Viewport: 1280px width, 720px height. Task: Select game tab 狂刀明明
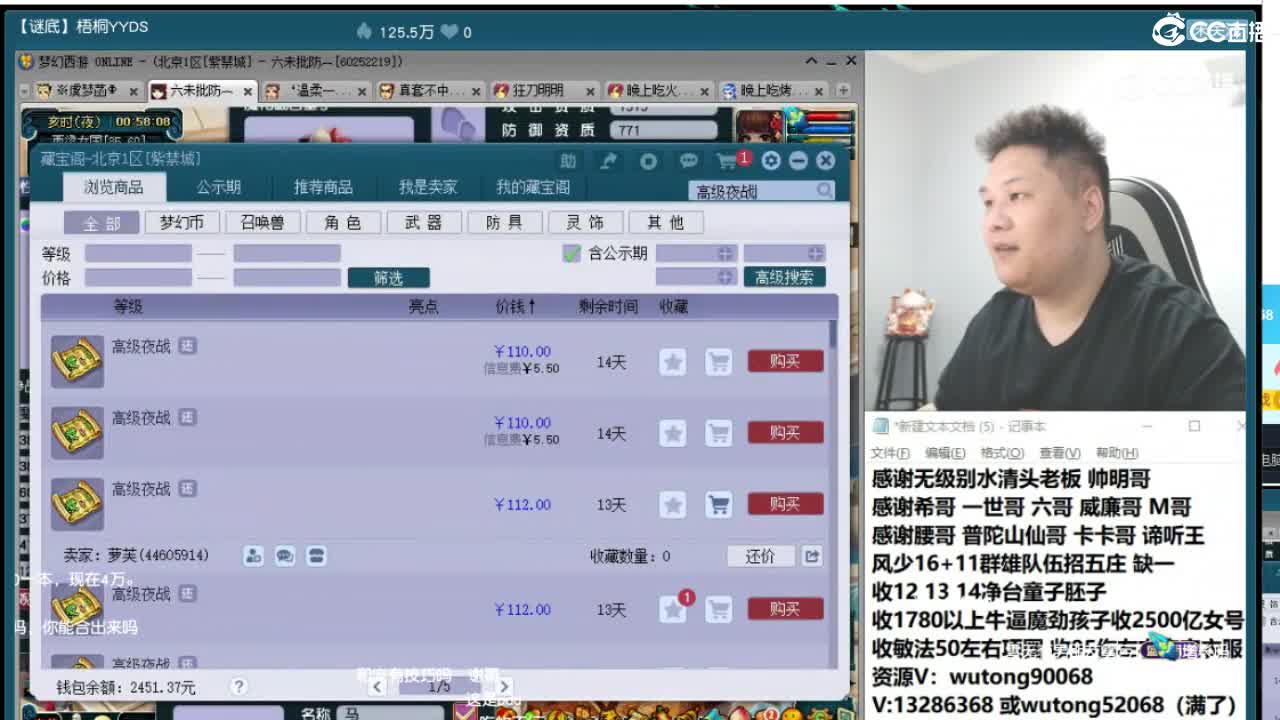coord(544,91)
